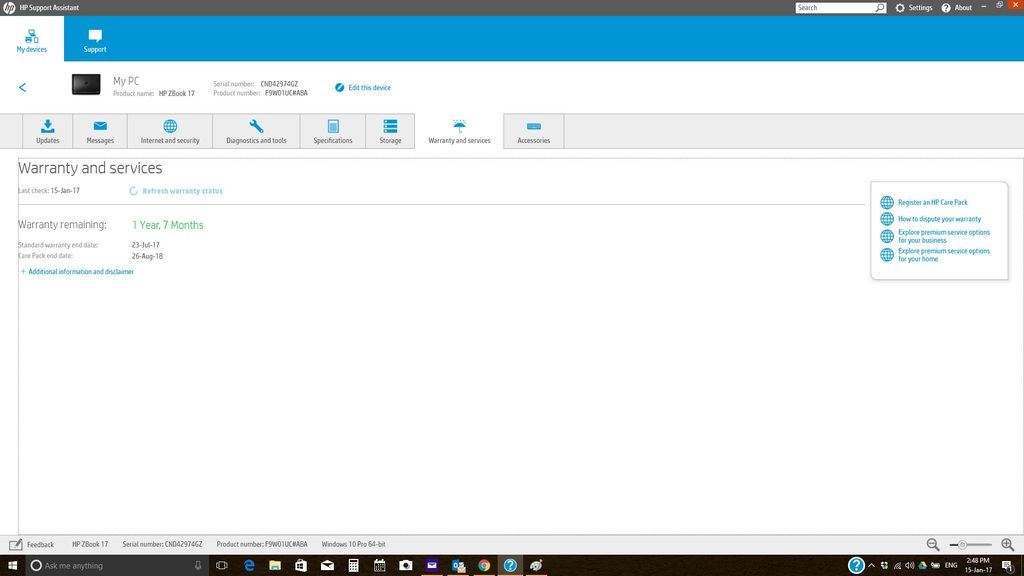Open the Action Center notifications
1024x576 pixels.
[1008, 566]
